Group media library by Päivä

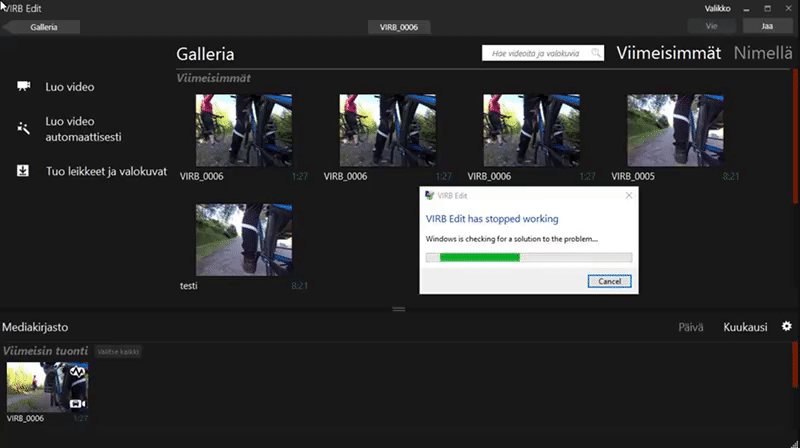690,327
